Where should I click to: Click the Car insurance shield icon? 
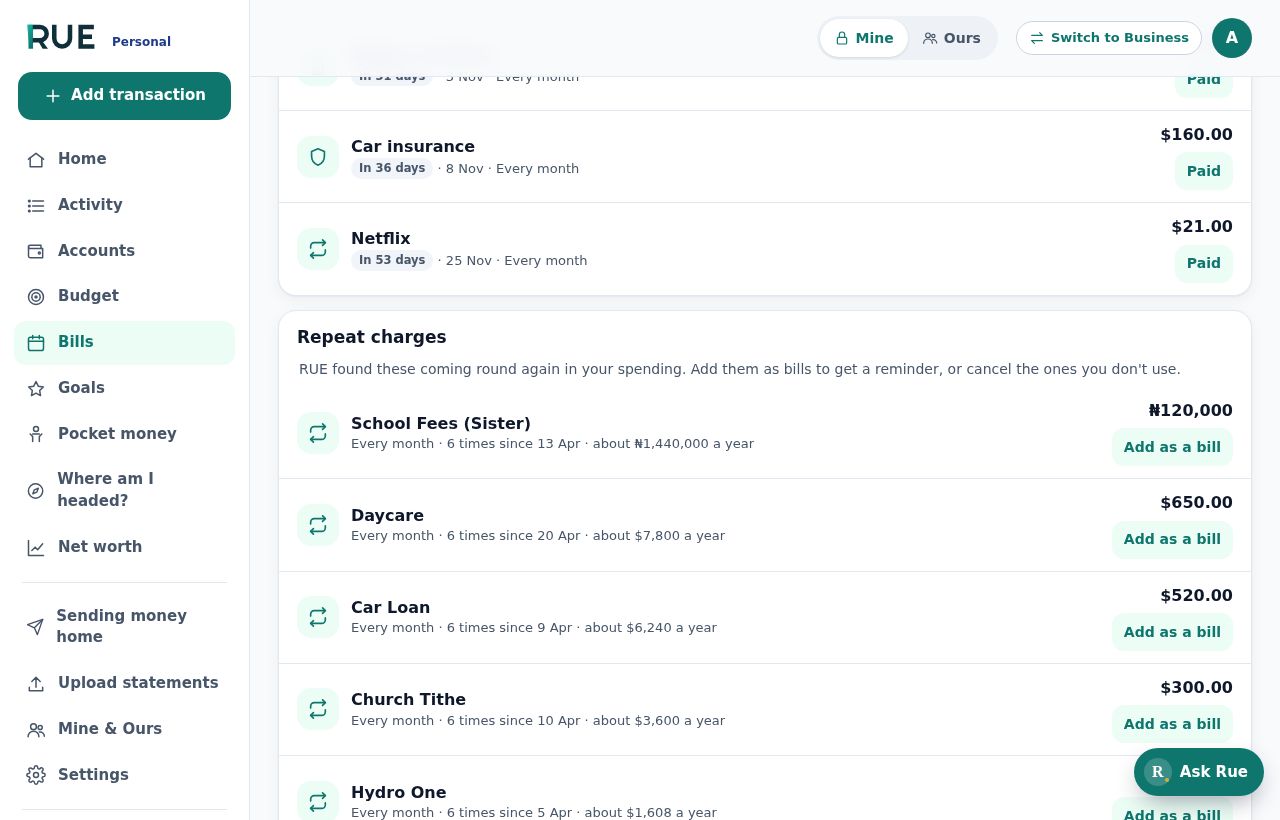(x=318, y=157)
